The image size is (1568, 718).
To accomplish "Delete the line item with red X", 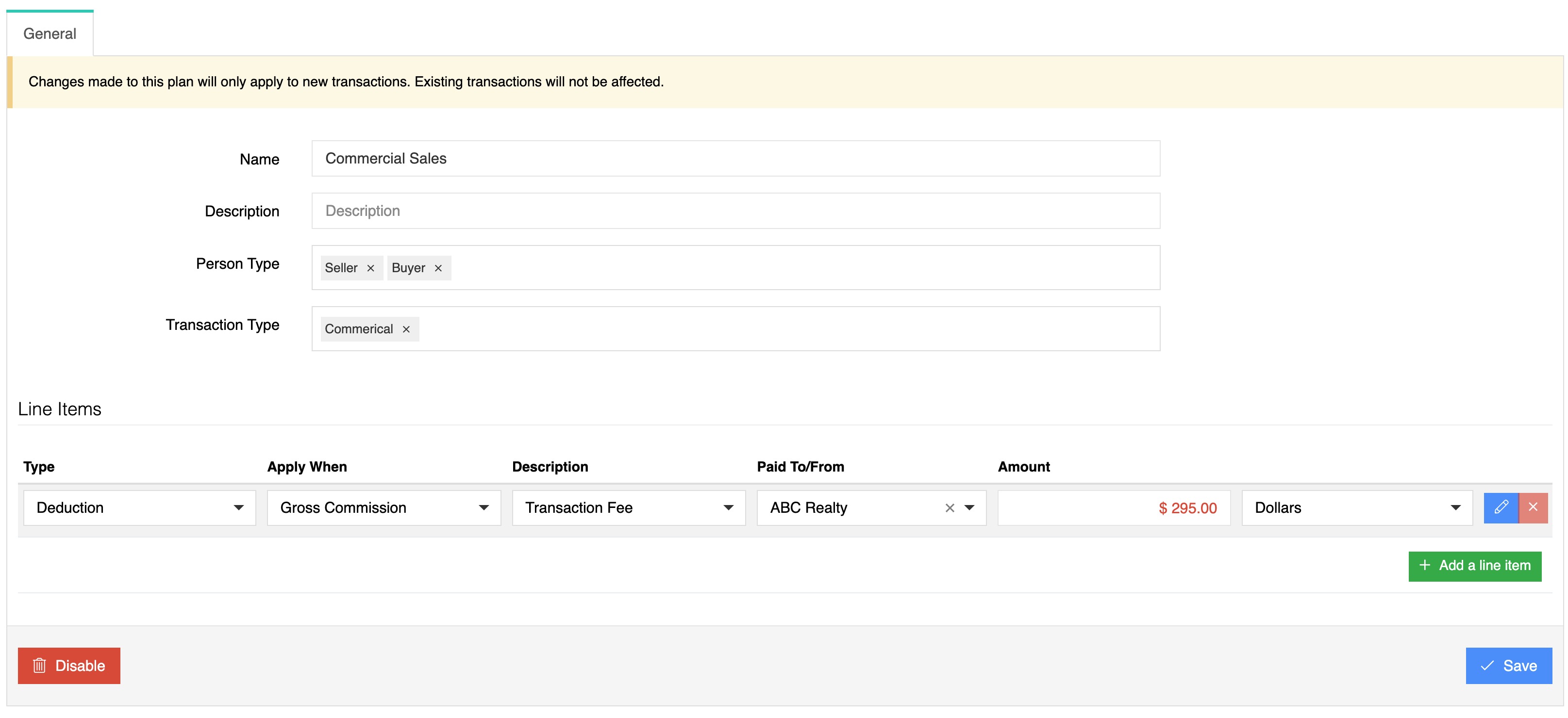I will (1533, 507).
